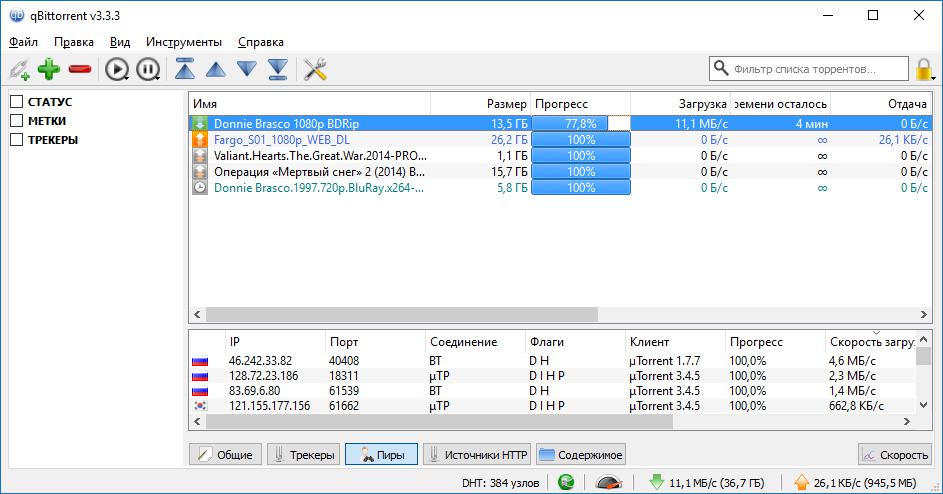Click peers list horizontal scrollbar thumb
943x494 pixels.
pos(439,422)
